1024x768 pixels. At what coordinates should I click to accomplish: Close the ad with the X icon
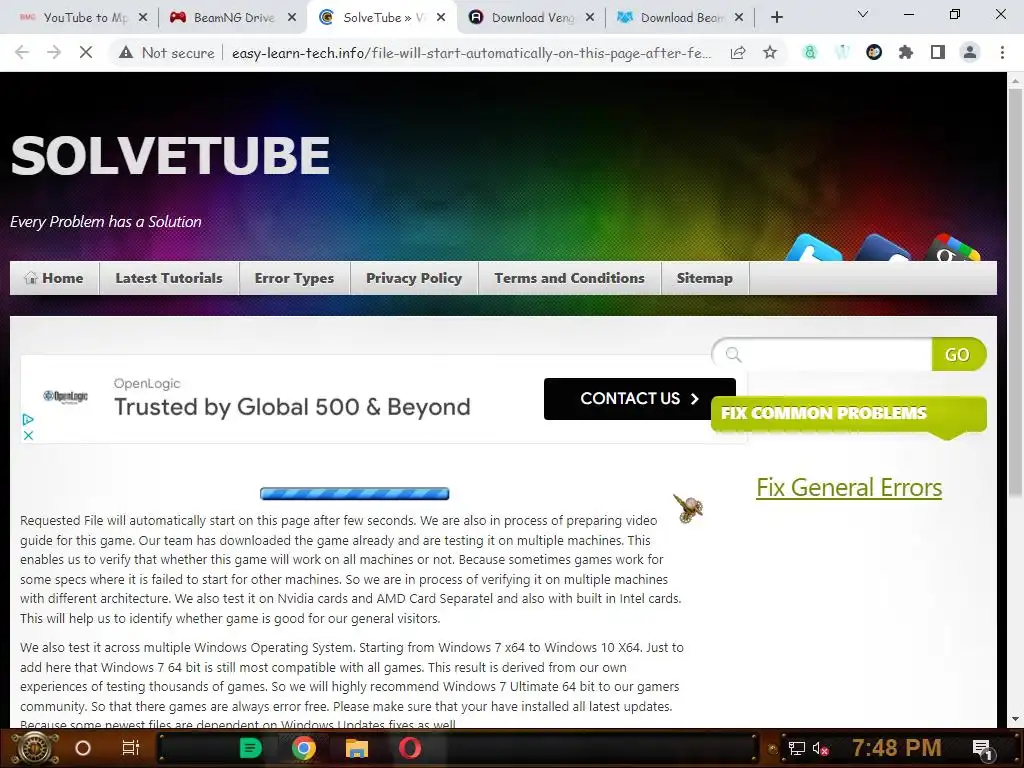[28, 435]
